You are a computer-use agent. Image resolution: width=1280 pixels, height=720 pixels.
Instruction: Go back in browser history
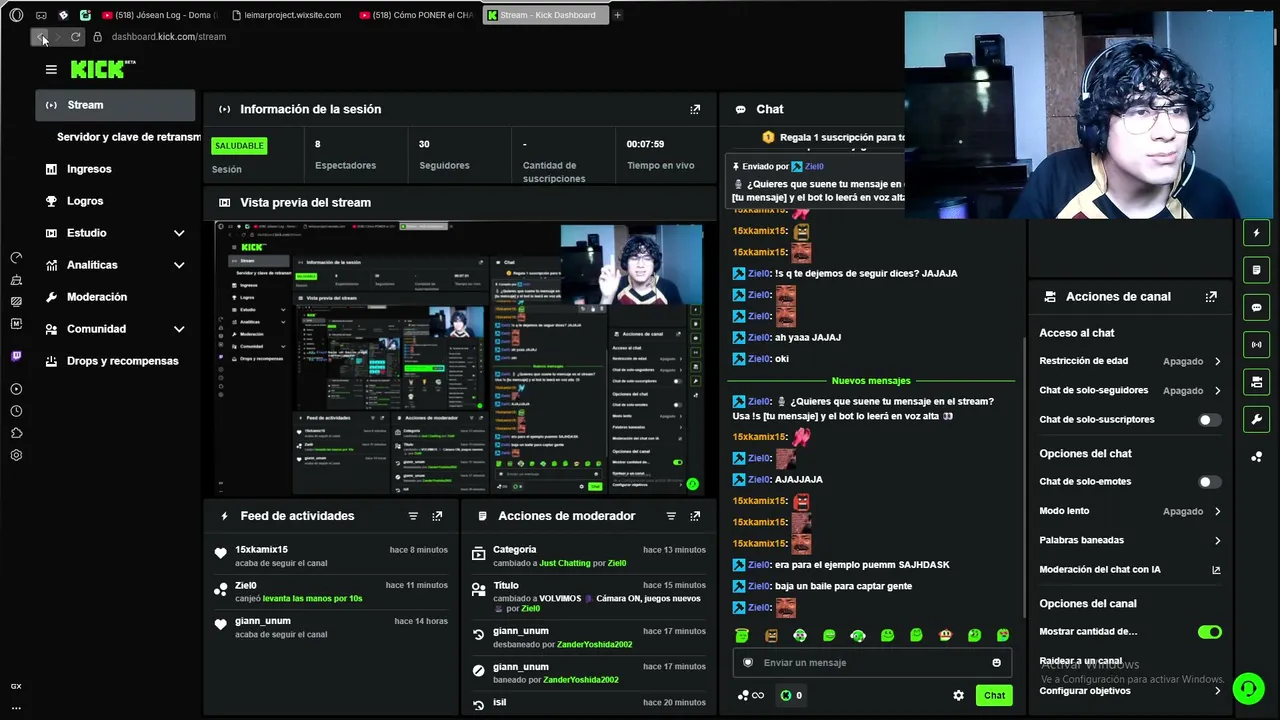(x=41, y=37)
